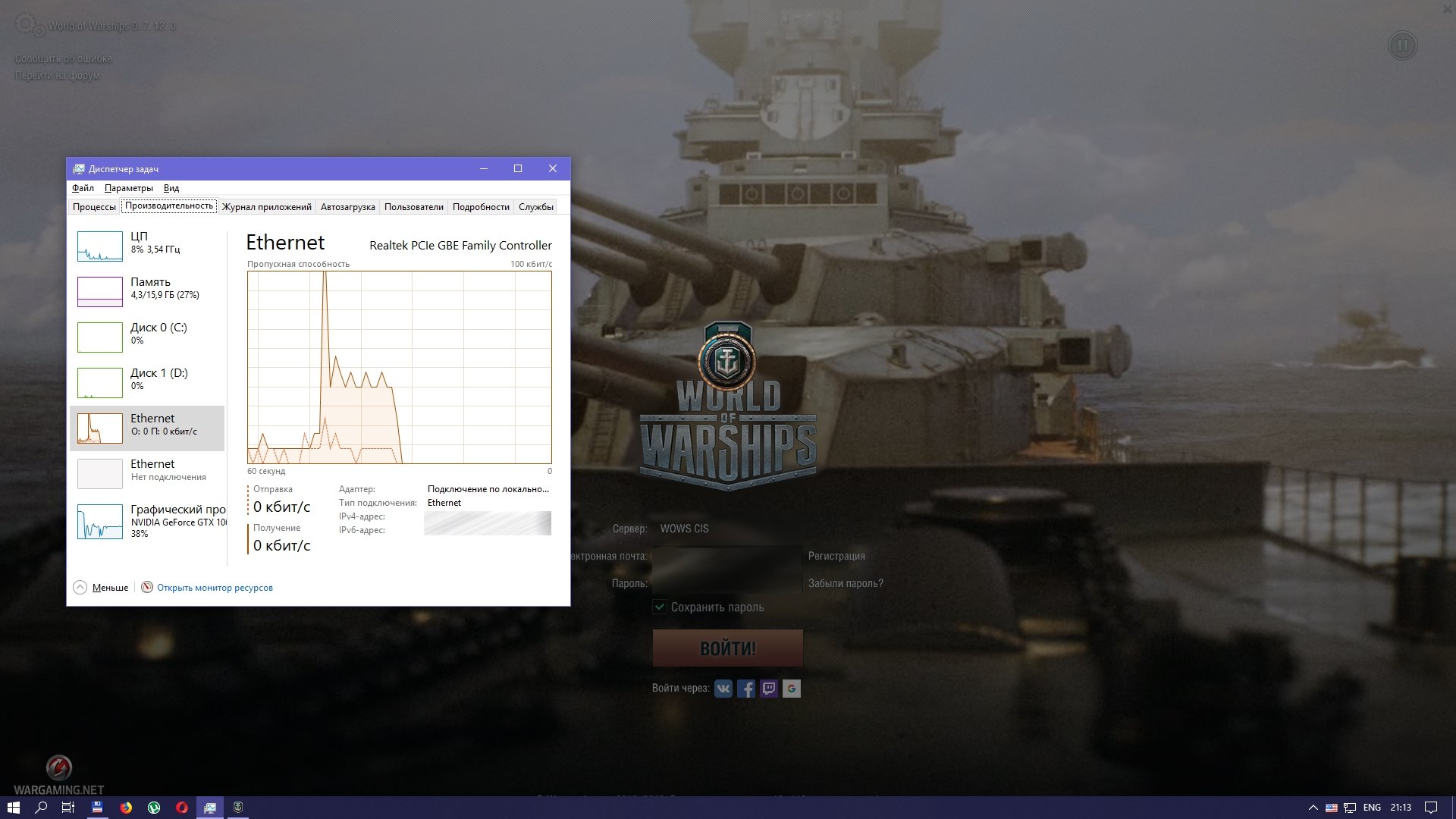
Task: Open Task View on the taskbar
Action: pos(68,808)
